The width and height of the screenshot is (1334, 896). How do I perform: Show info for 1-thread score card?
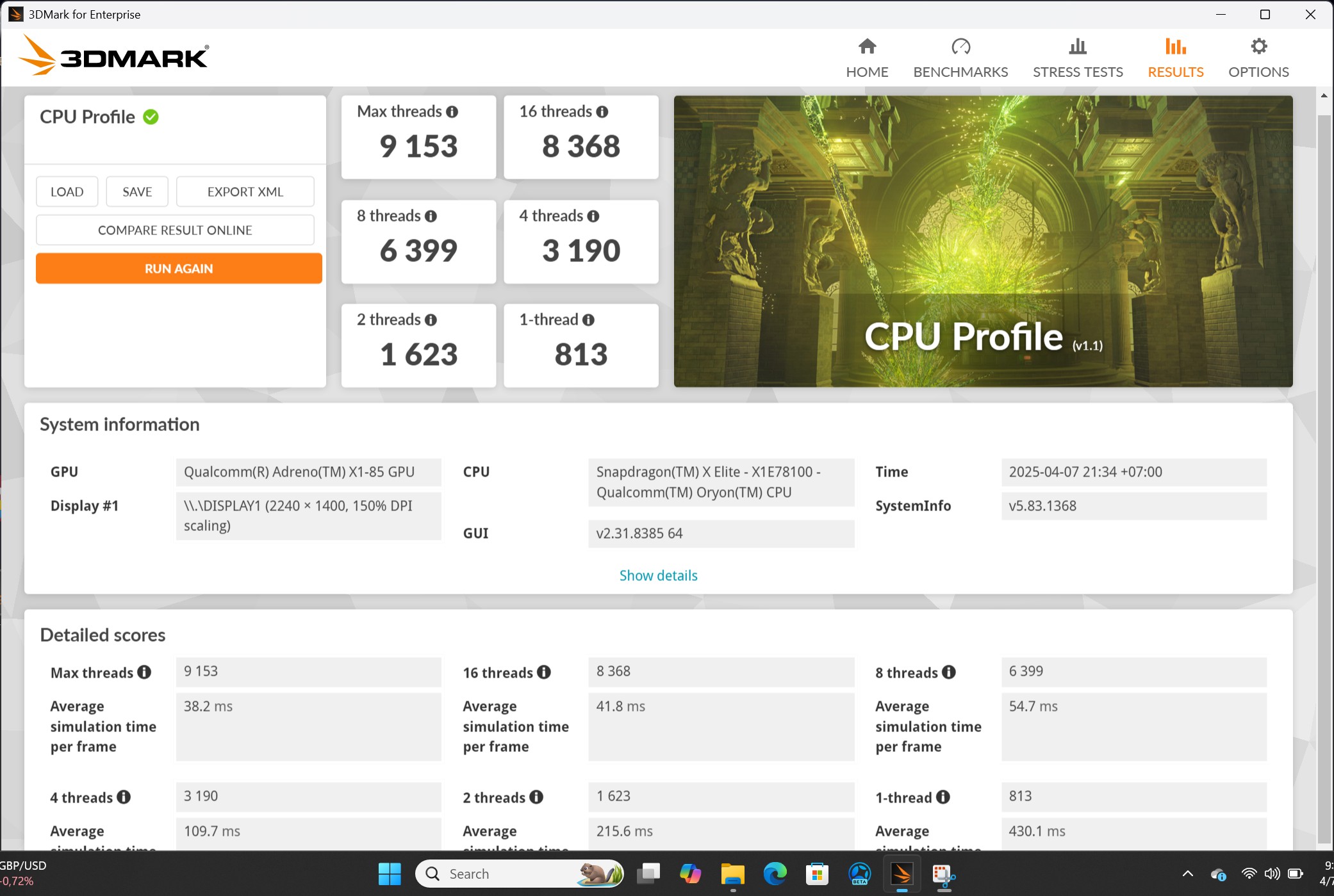pyautogui.click(x=589, y=320)
